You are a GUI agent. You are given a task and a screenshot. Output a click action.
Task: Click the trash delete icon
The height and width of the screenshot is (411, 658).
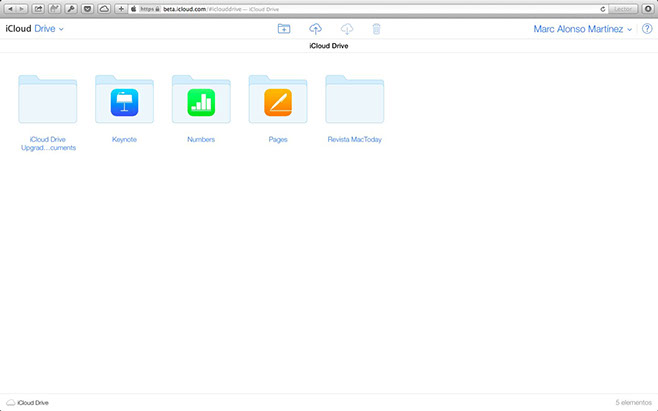pos(376,30)
